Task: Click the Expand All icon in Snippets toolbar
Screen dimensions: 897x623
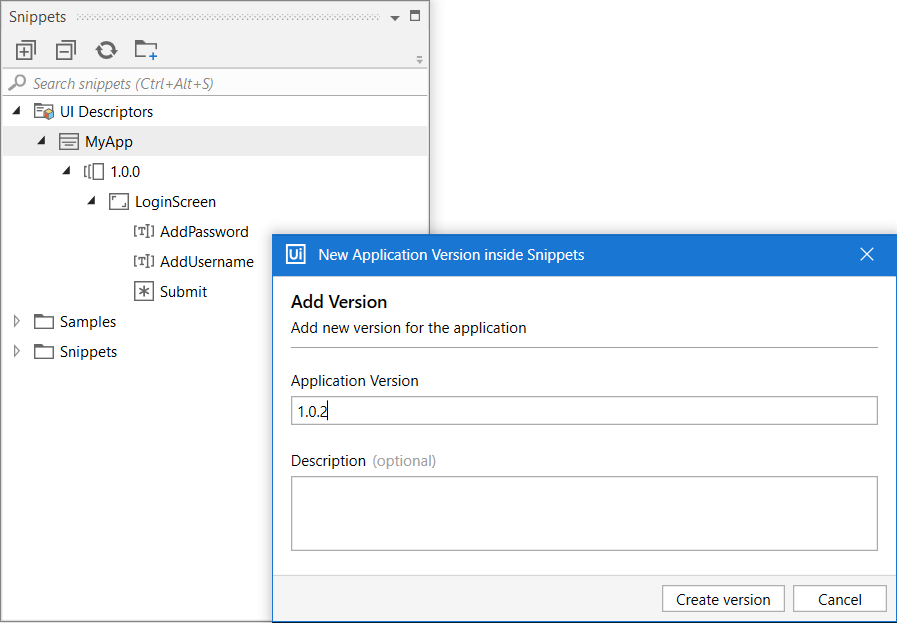Action: (26, 51)
